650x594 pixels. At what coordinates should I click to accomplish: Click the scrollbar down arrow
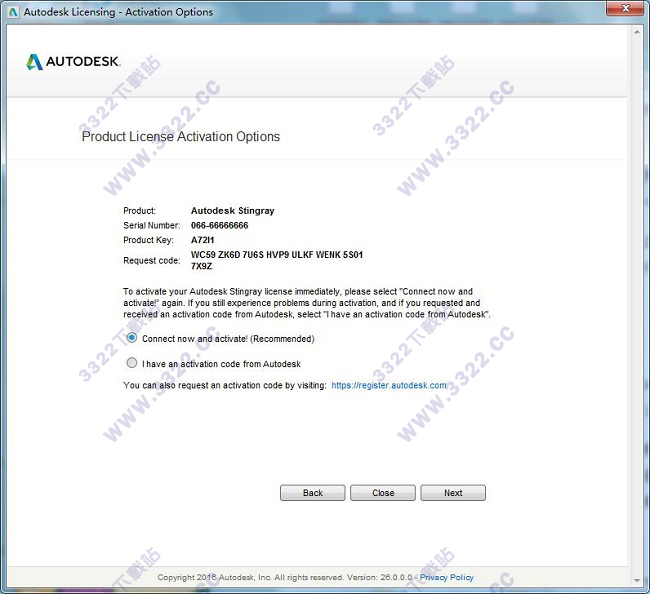pos(637,580)
